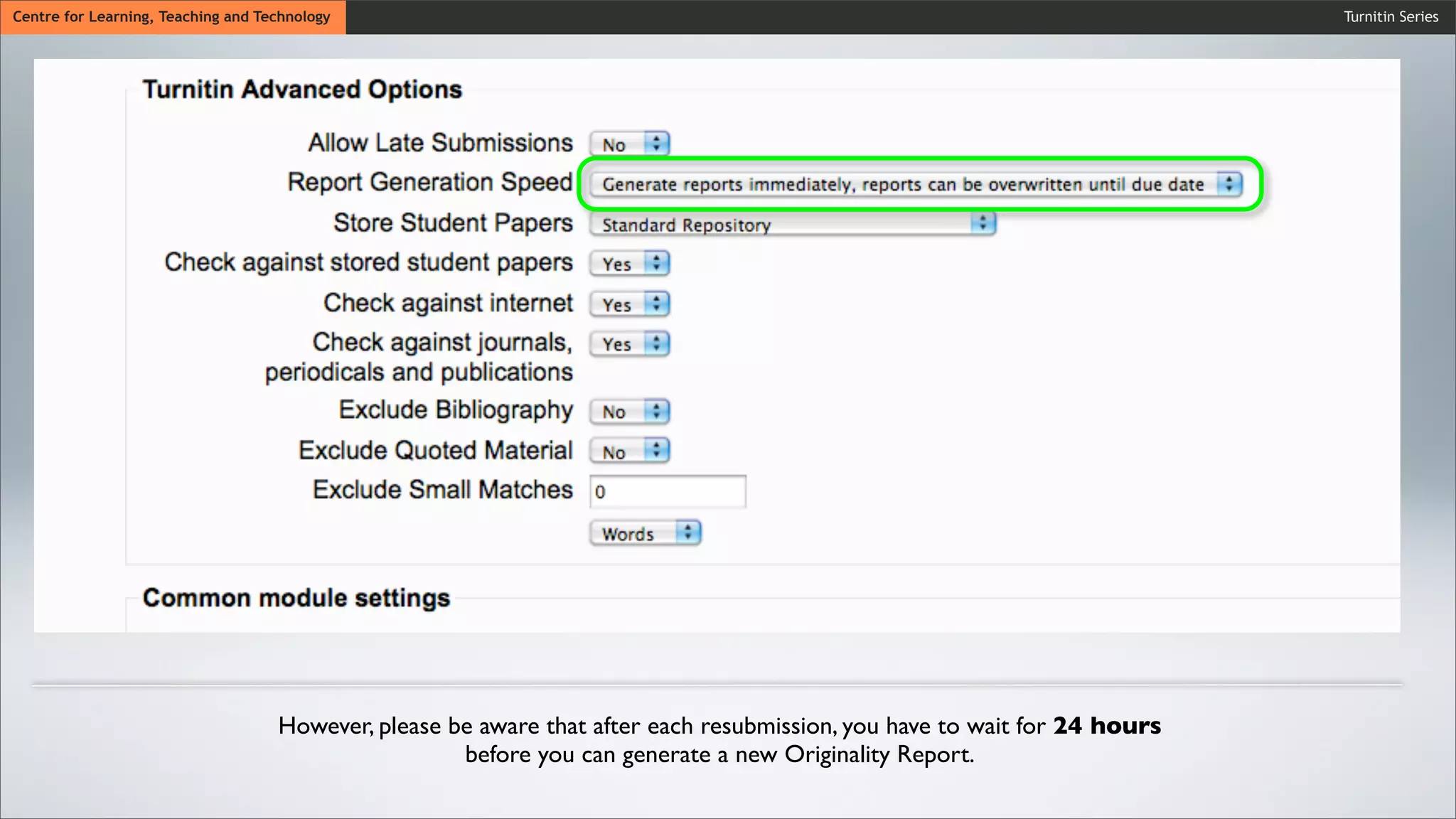Click arrows beside Words selector
The image size is (1456, 819).
(687, 532)
